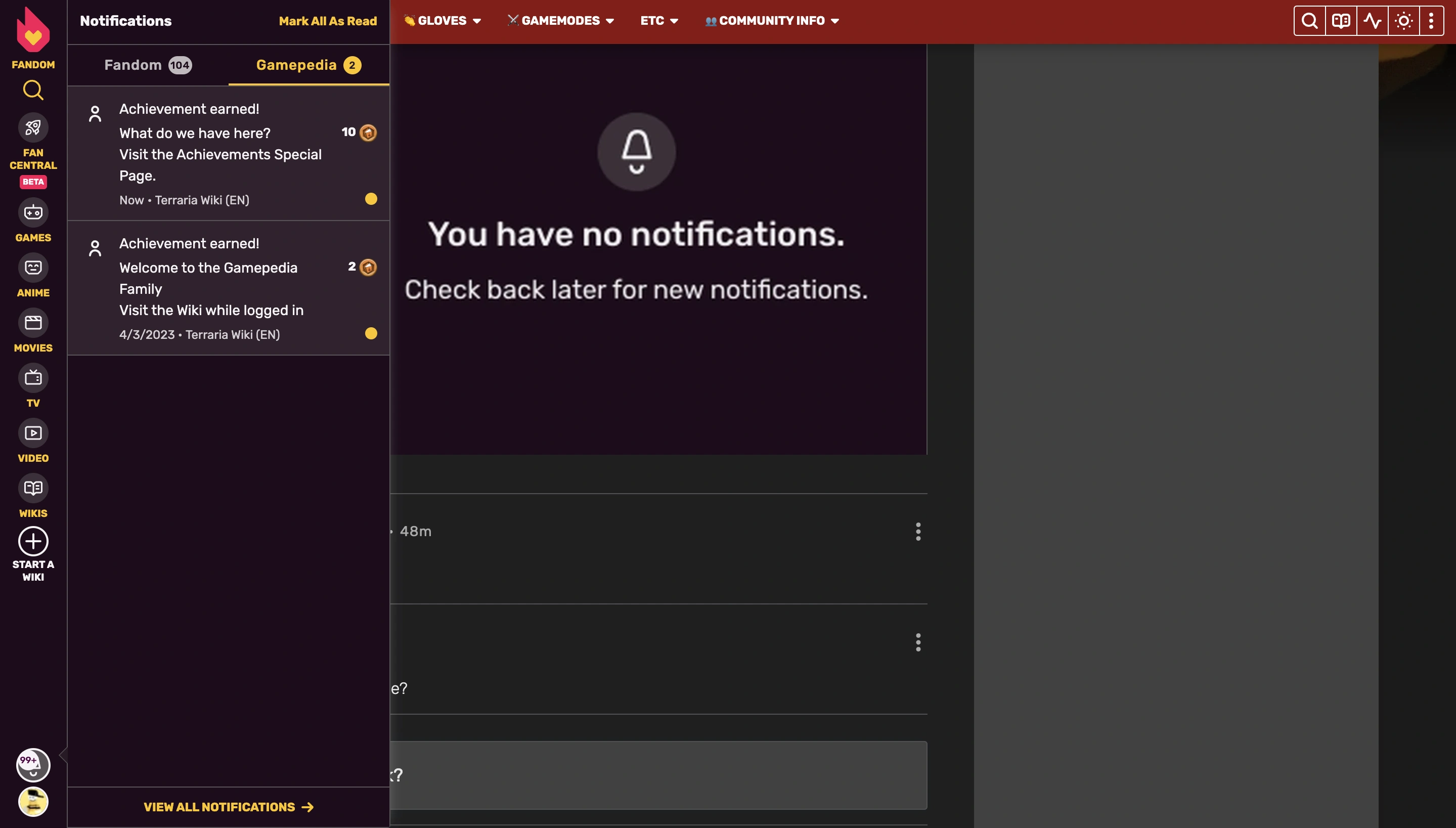Switch to the Fandom notifications tab
1456x828 pixels.
click(x=148, y=65)
